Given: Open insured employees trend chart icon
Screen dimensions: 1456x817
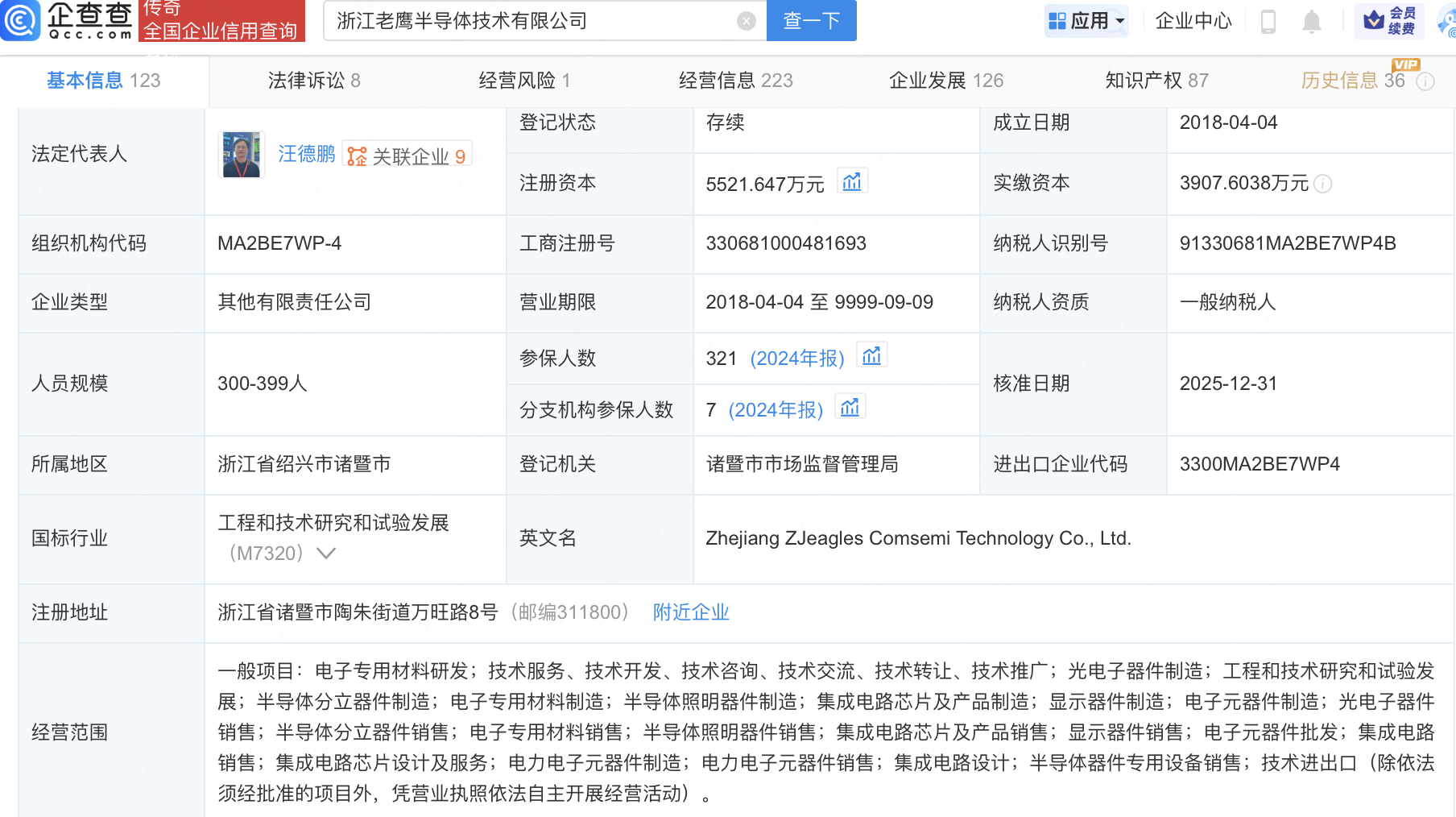Looking at the screenshot, I should pos(871,356).
